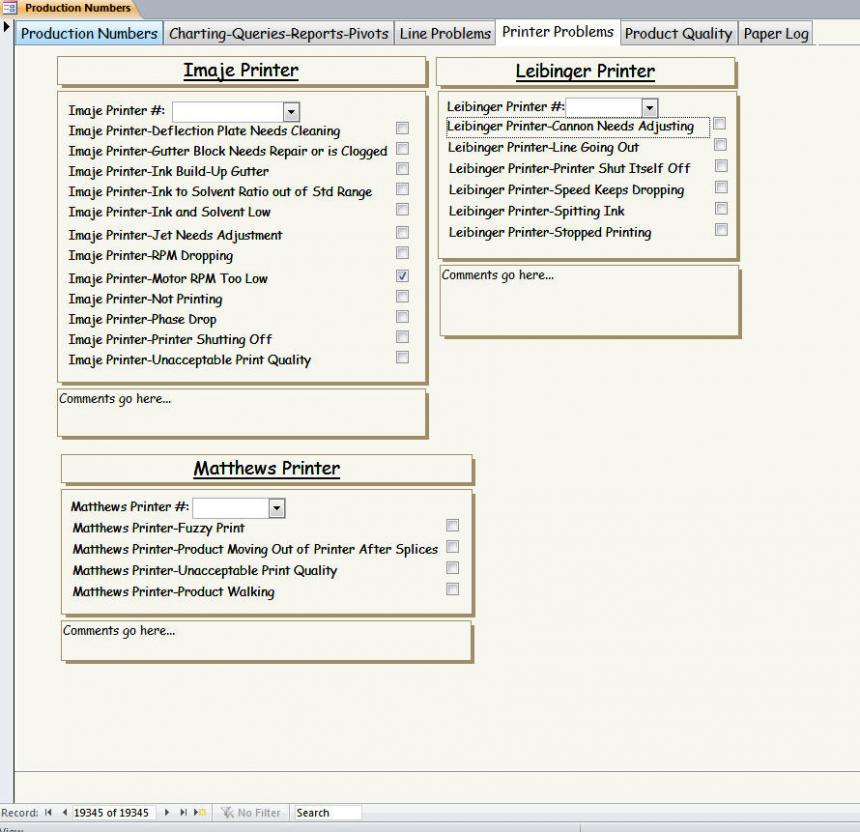Open Imaje Printer # dropdown arrow
Image resolution: width=860 pixels, height=832 pixels.
click(291, 112)
